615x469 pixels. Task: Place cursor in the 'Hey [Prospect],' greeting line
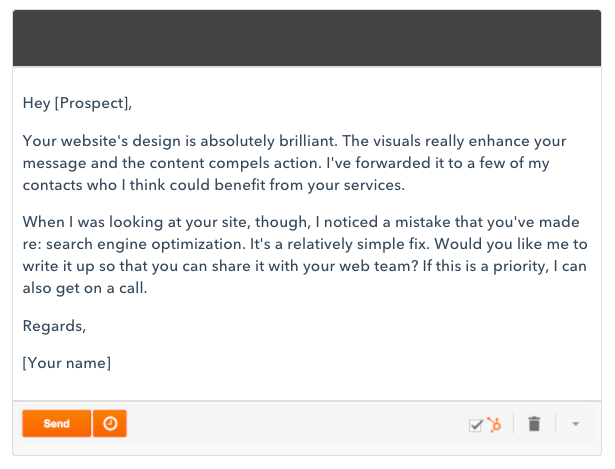[x=77, y=103]
